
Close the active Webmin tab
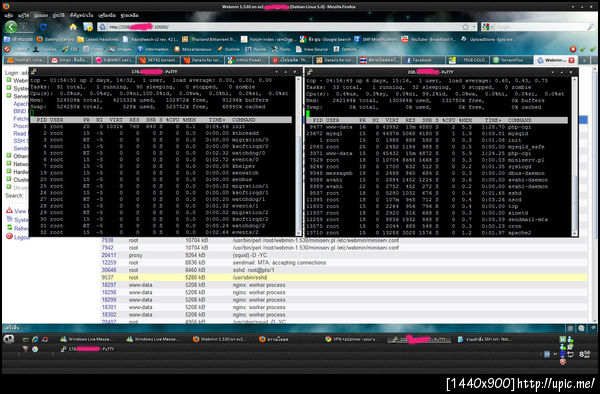click(x=571, y=60)
